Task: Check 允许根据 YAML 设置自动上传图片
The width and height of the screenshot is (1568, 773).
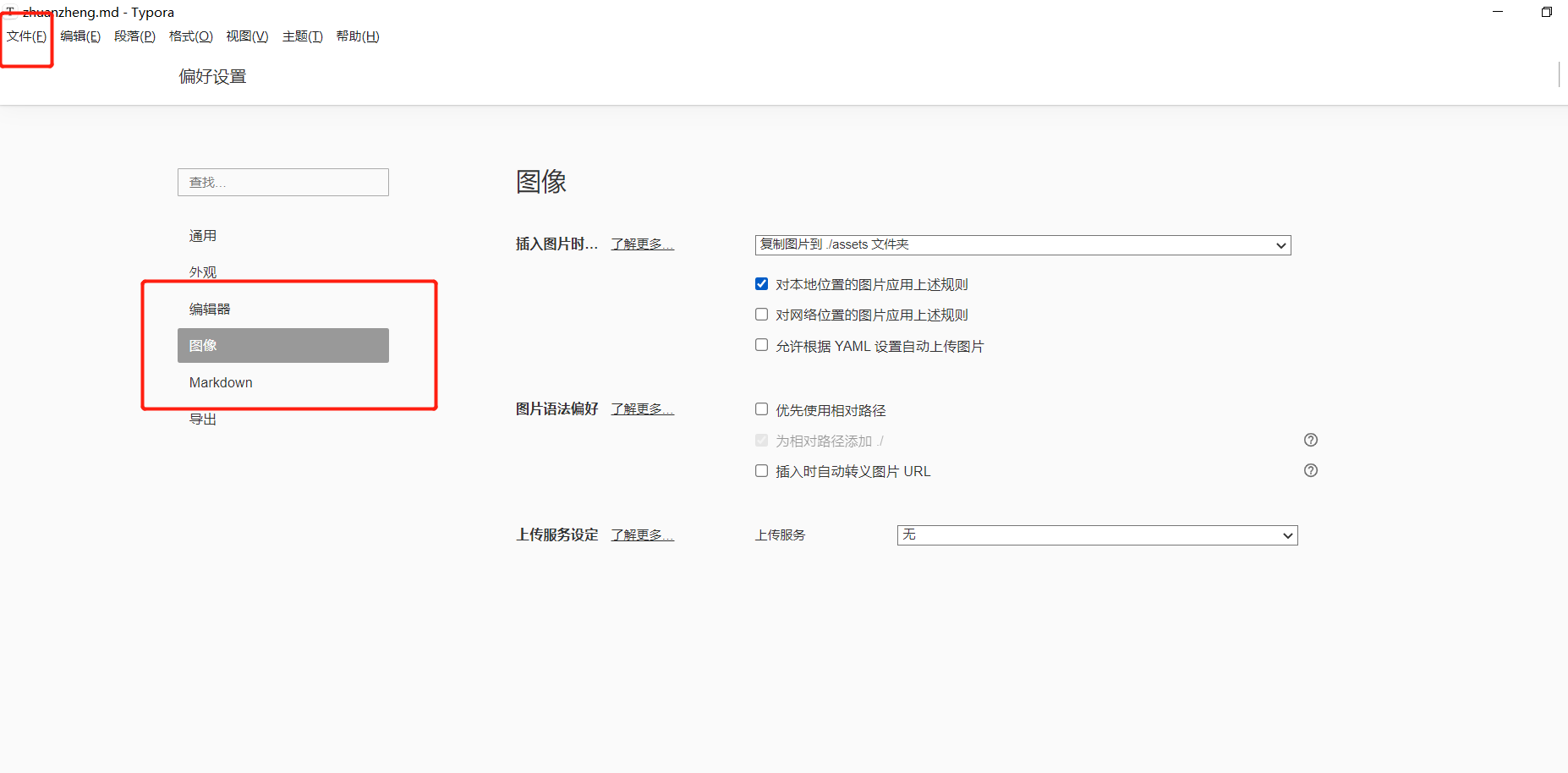Action: coord(762,345)
